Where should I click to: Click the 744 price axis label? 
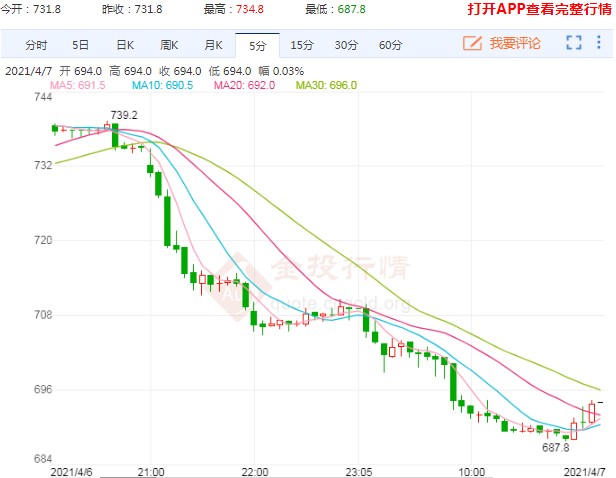tap(43, 97)
